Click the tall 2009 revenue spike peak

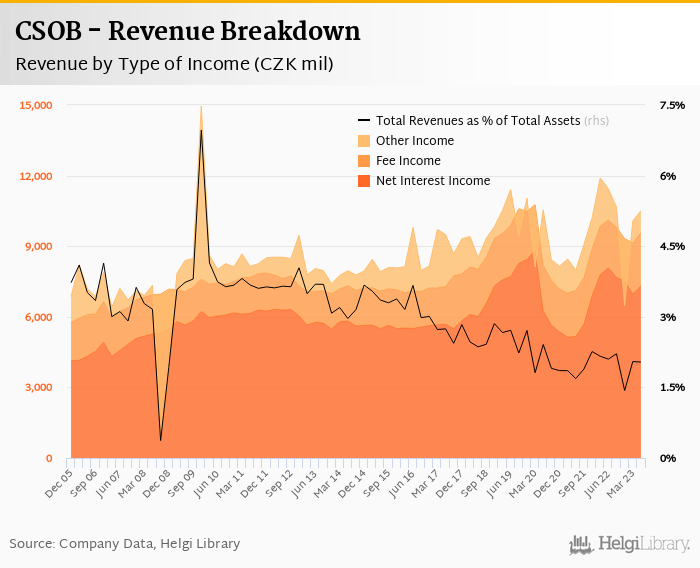(x=201, y=107)
